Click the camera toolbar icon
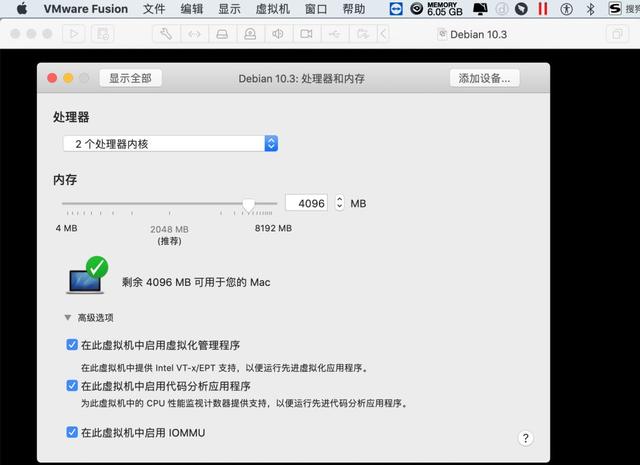 tap(307, 34)
